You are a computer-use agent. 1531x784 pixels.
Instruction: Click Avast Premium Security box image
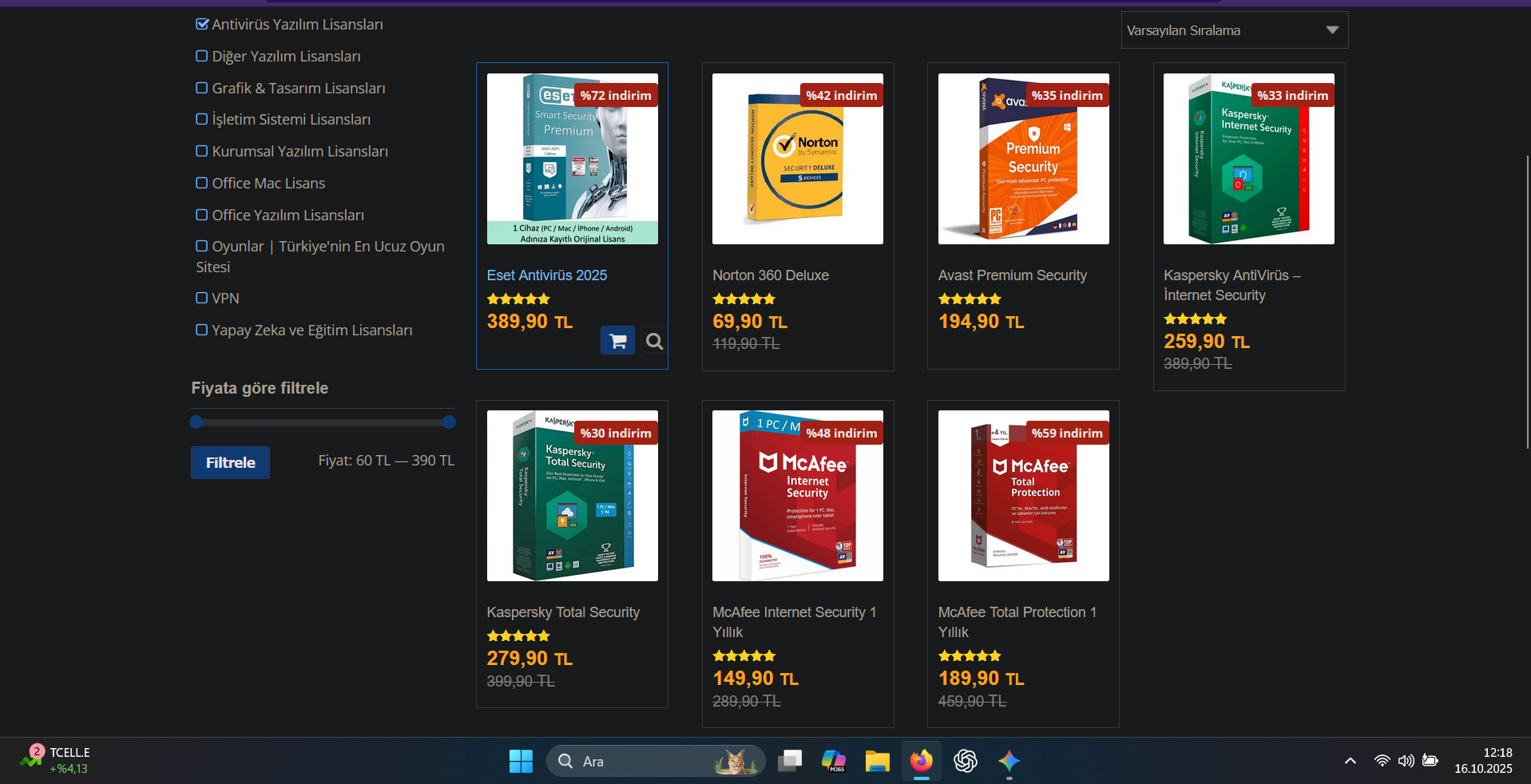(1024, 159)
